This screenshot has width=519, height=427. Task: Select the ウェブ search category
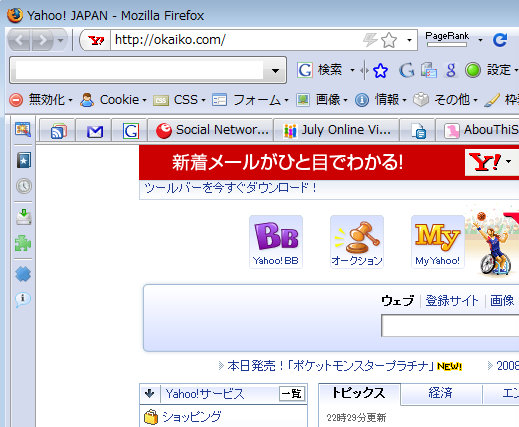point(397,301)
